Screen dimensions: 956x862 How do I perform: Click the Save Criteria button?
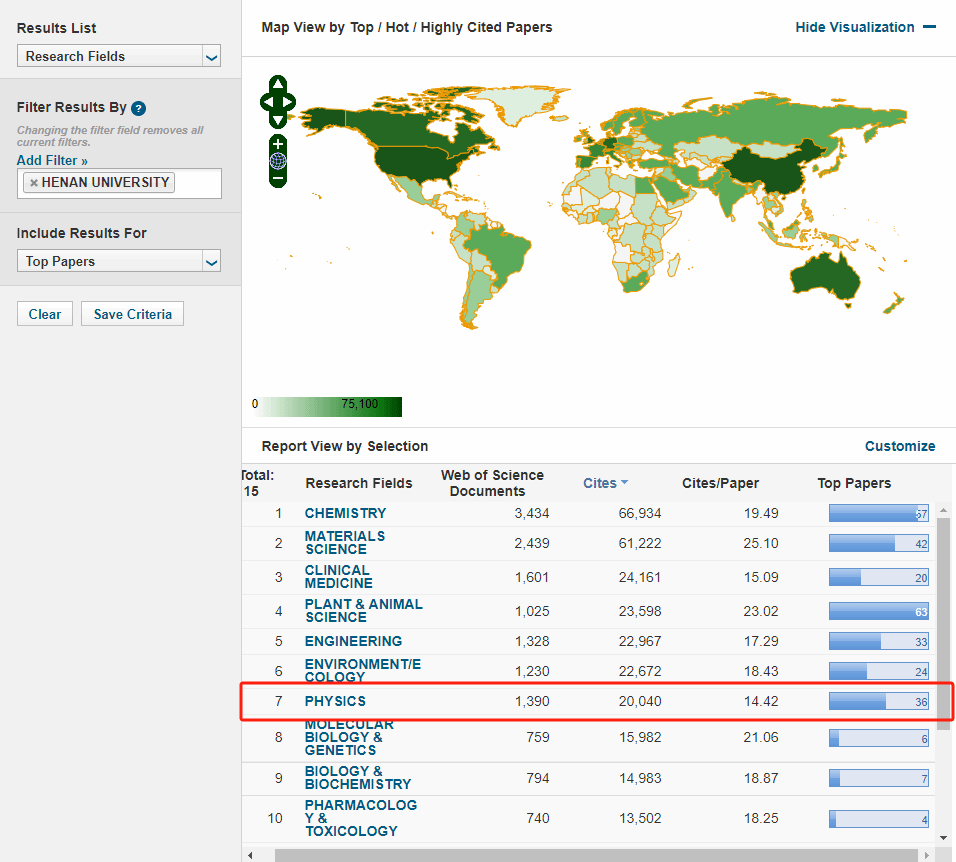coord(132,314)
